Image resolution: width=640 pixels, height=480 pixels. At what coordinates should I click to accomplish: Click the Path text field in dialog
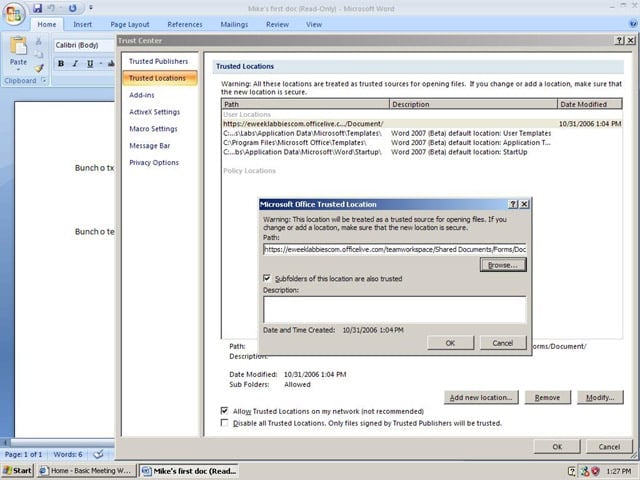[x=395, y=249]
